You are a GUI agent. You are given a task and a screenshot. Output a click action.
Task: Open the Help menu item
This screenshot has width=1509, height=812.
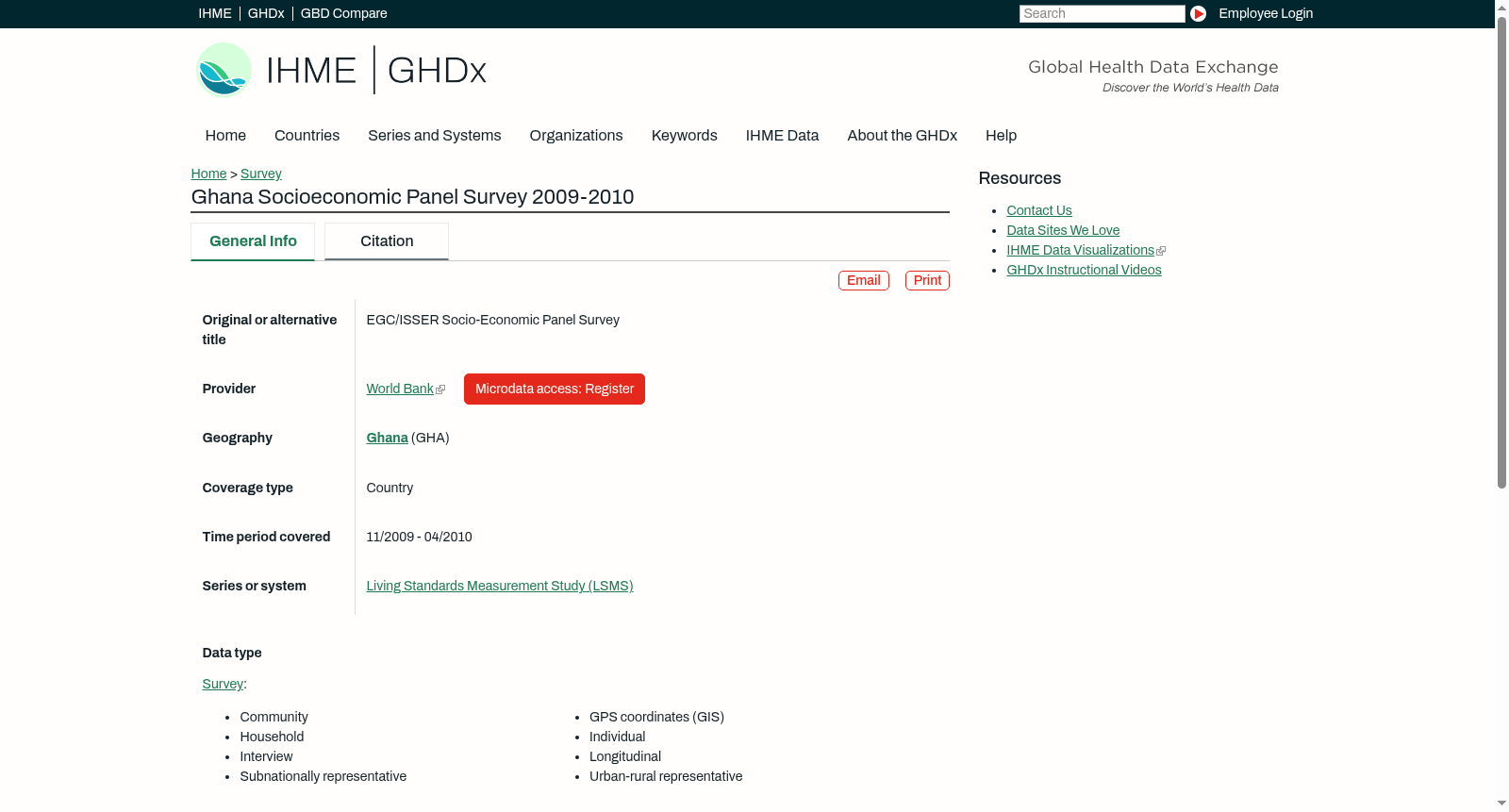pyautogui.click(x=1001, y=135)
